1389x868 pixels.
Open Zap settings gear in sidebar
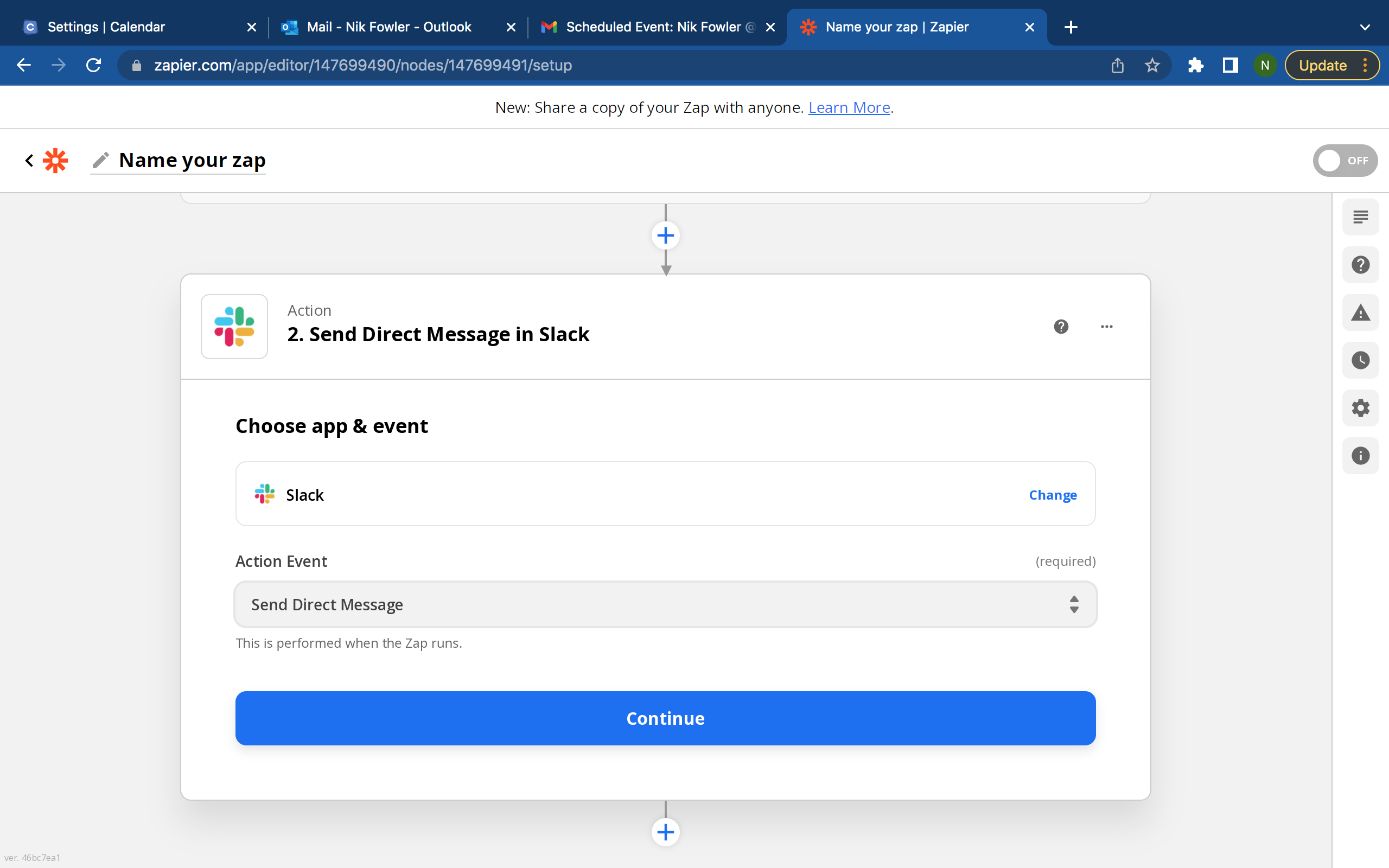coord(1360,407)
